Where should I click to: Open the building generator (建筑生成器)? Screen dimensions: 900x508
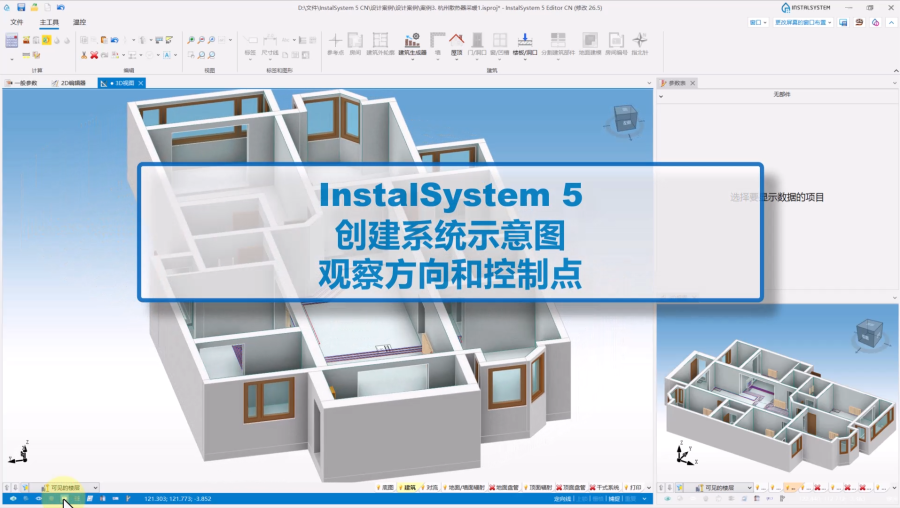click(412, 43)
